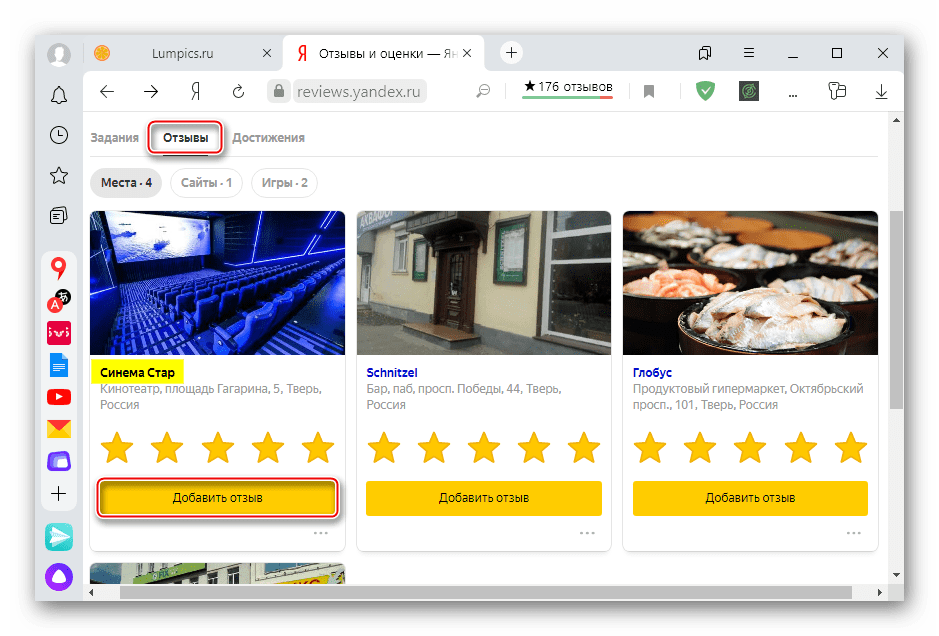This screenshot has height=636, width=939.
Task: Open downloads arrow in toolbar
Action: coord(882,92)
